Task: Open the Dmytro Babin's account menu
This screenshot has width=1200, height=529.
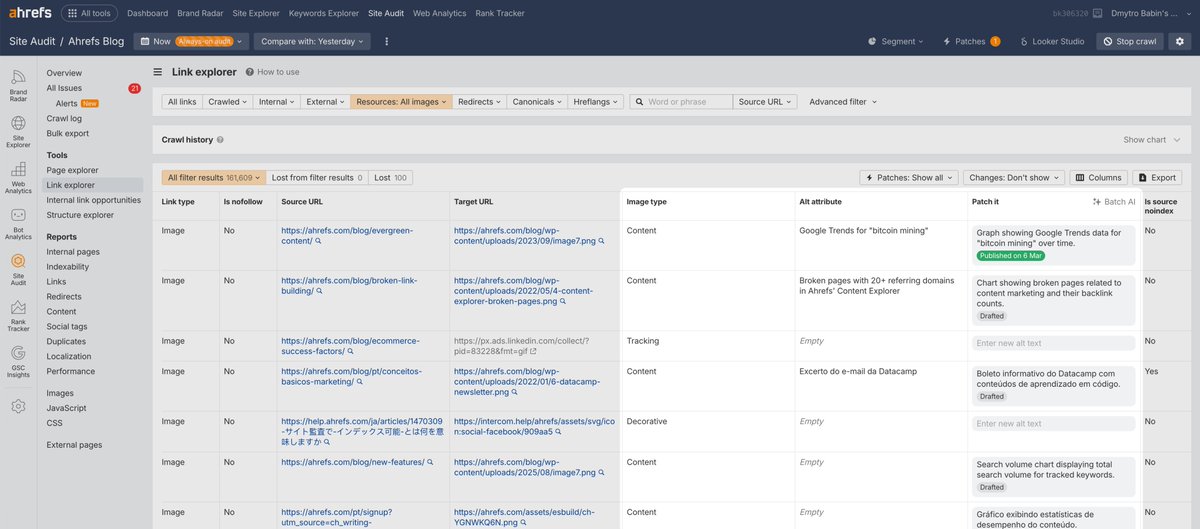Action: 1152,13
